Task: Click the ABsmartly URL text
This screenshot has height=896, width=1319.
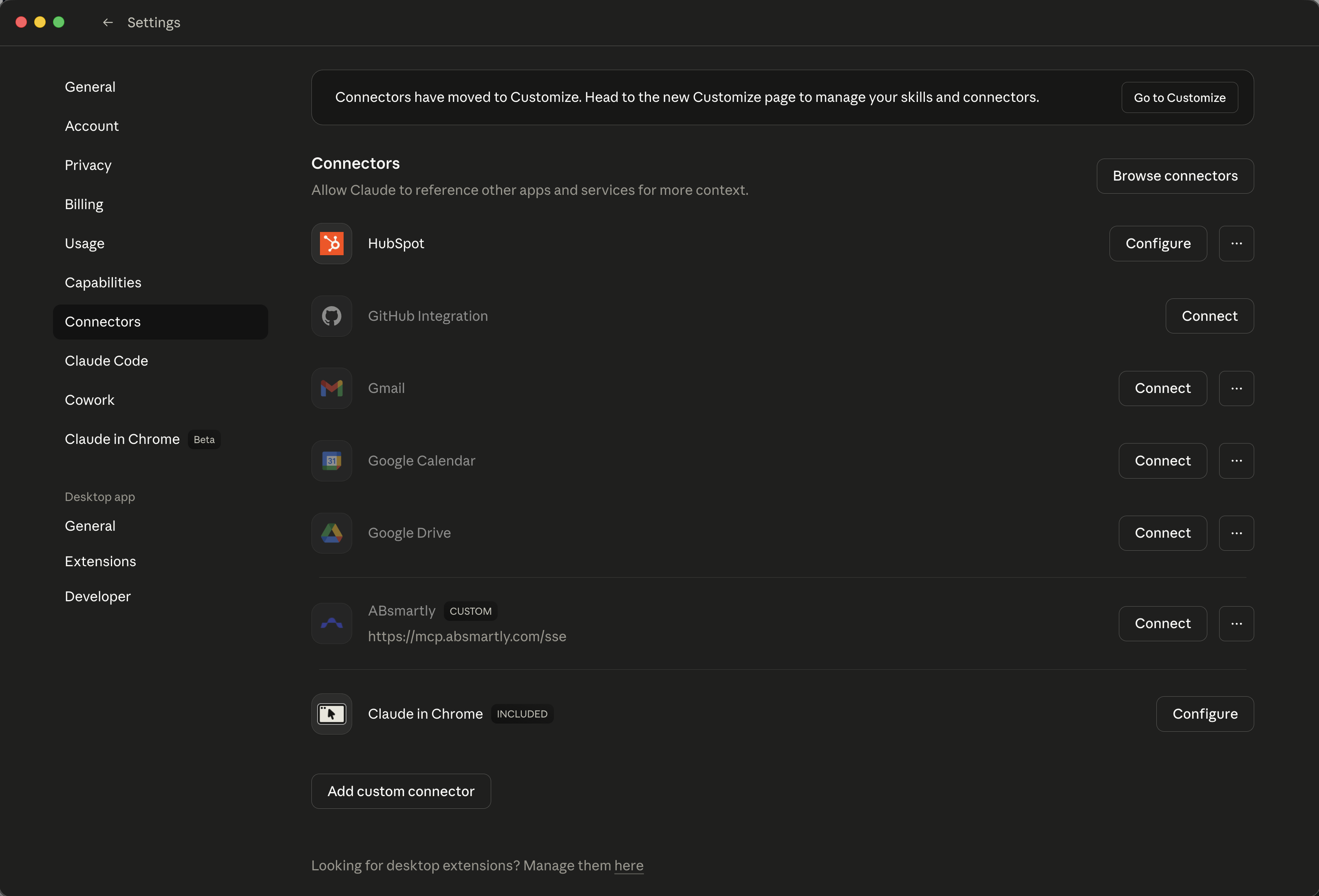Action: (467, 637)
